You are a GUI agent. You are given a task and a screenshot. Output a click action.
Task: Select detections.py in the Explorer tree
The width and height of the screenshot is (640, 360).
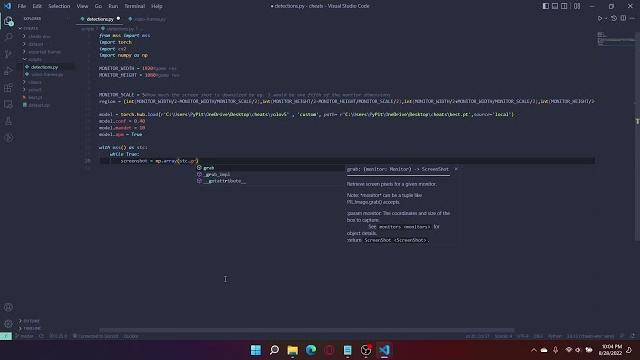point(44,67)
